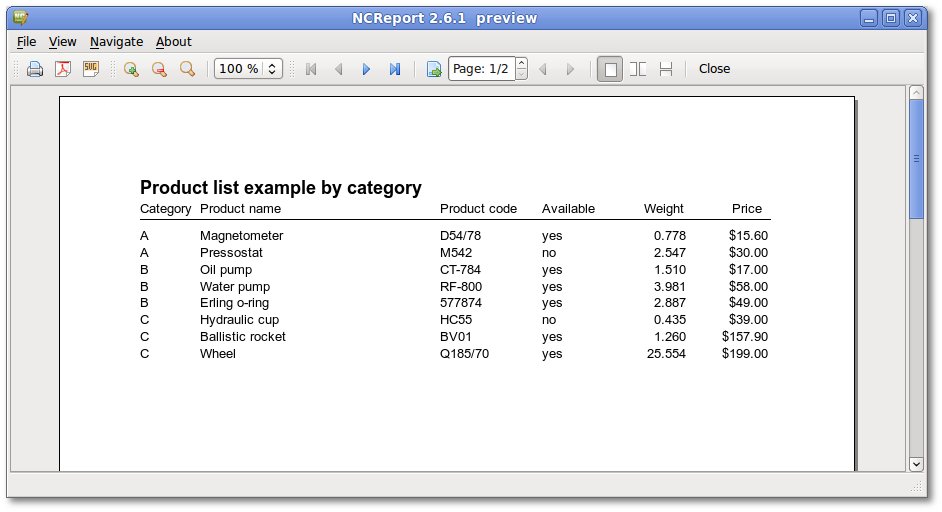Viewport: 942px width, 512px height.
Task: Click product code 'Q185/70'
Action: [464, 353]
